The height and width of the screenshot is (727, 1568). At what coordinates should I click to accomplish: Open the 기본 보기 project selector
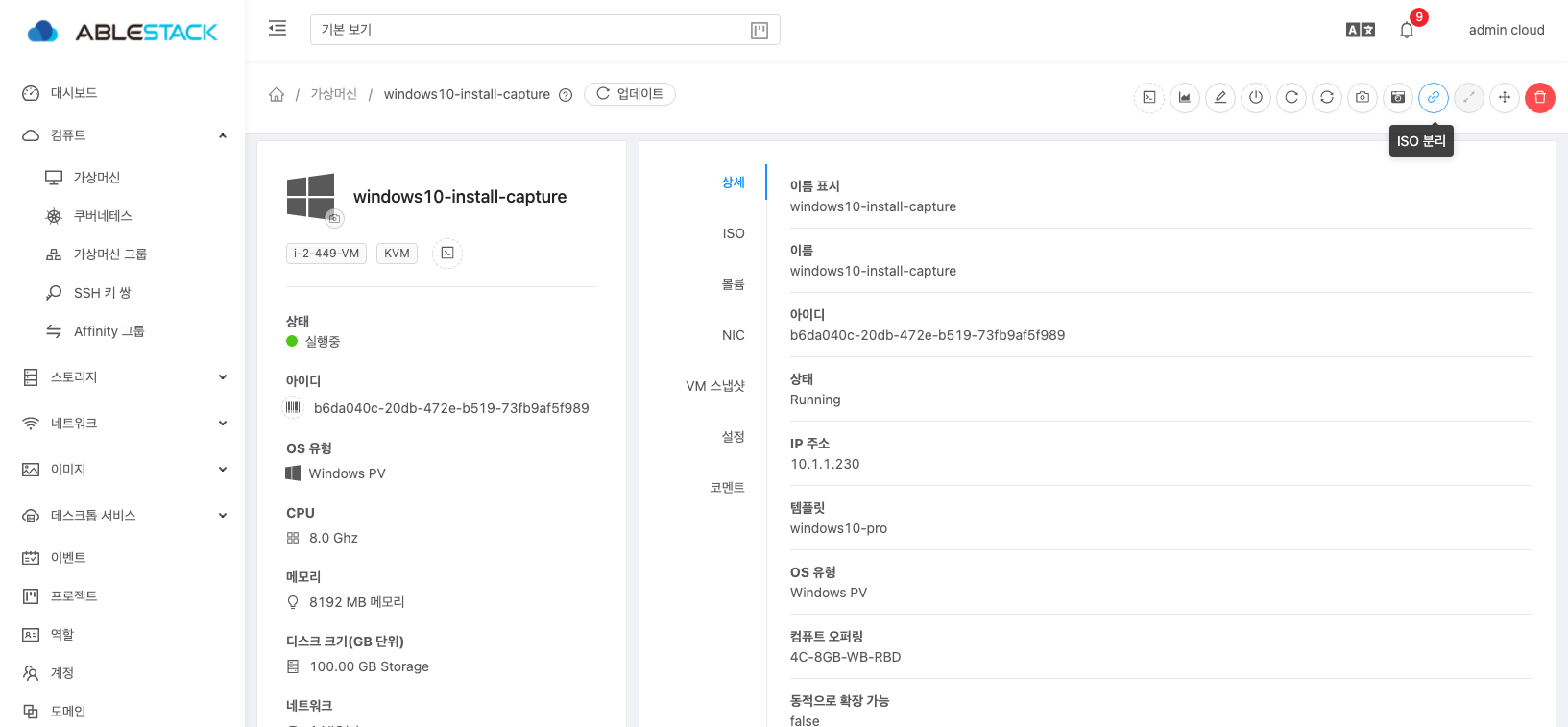point(544,30)
